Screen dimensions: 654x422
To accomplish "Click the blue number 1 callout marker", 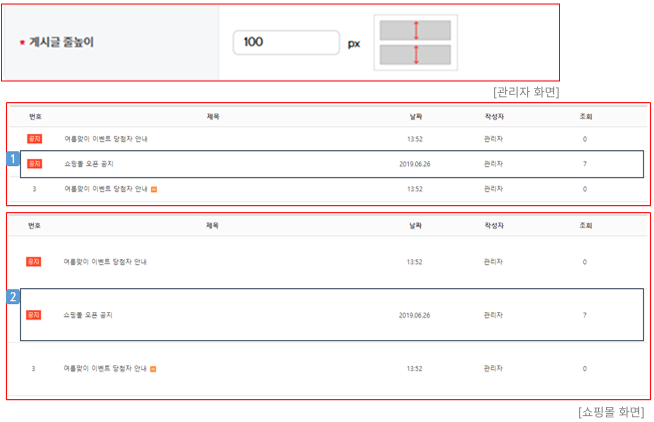I will (x=13, y=158).
